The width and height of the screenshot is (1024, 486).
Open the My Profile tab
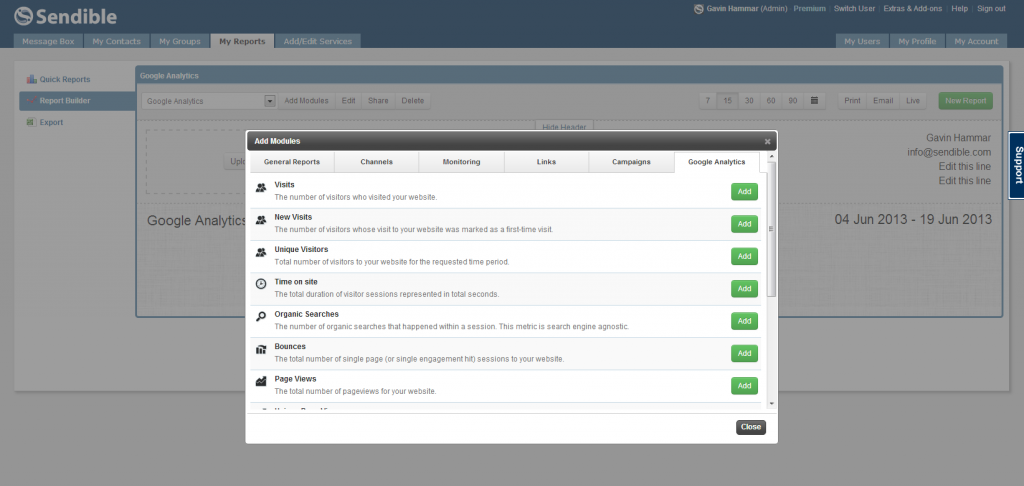tap(917, 41)
